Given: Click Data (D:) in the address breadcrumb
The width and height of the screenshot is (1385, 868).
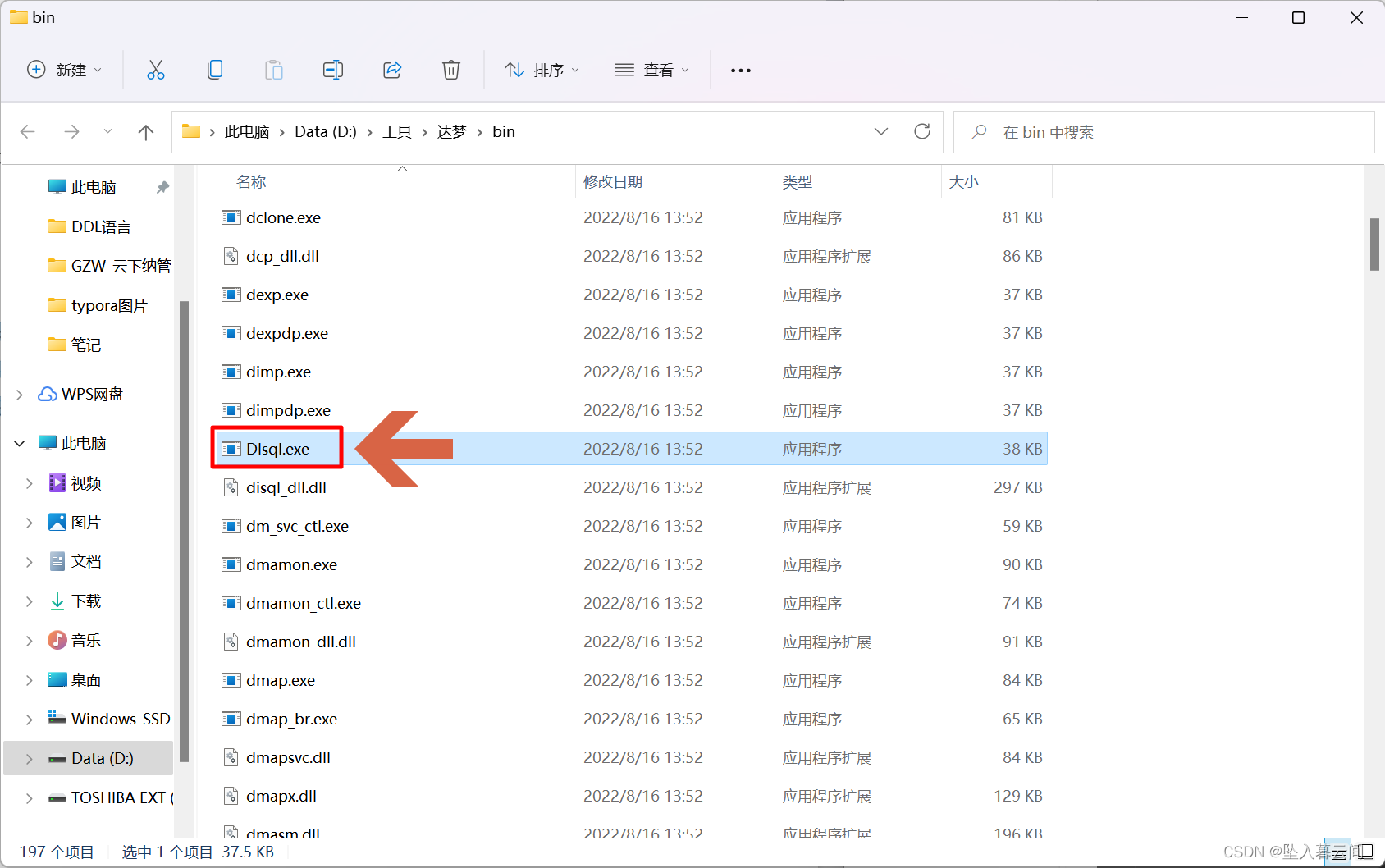Looking at the screenshot, I should point(326,131).
